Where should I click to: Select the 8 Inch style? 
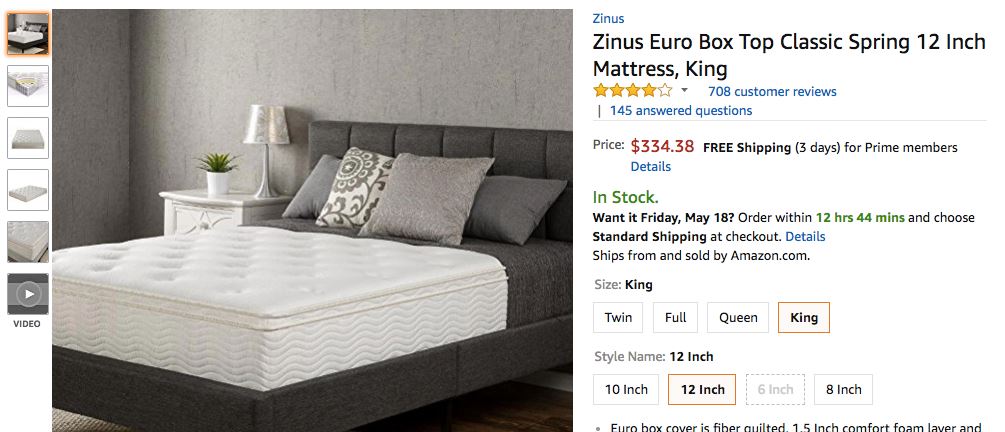pyautogui.click(x=843, y=389)
